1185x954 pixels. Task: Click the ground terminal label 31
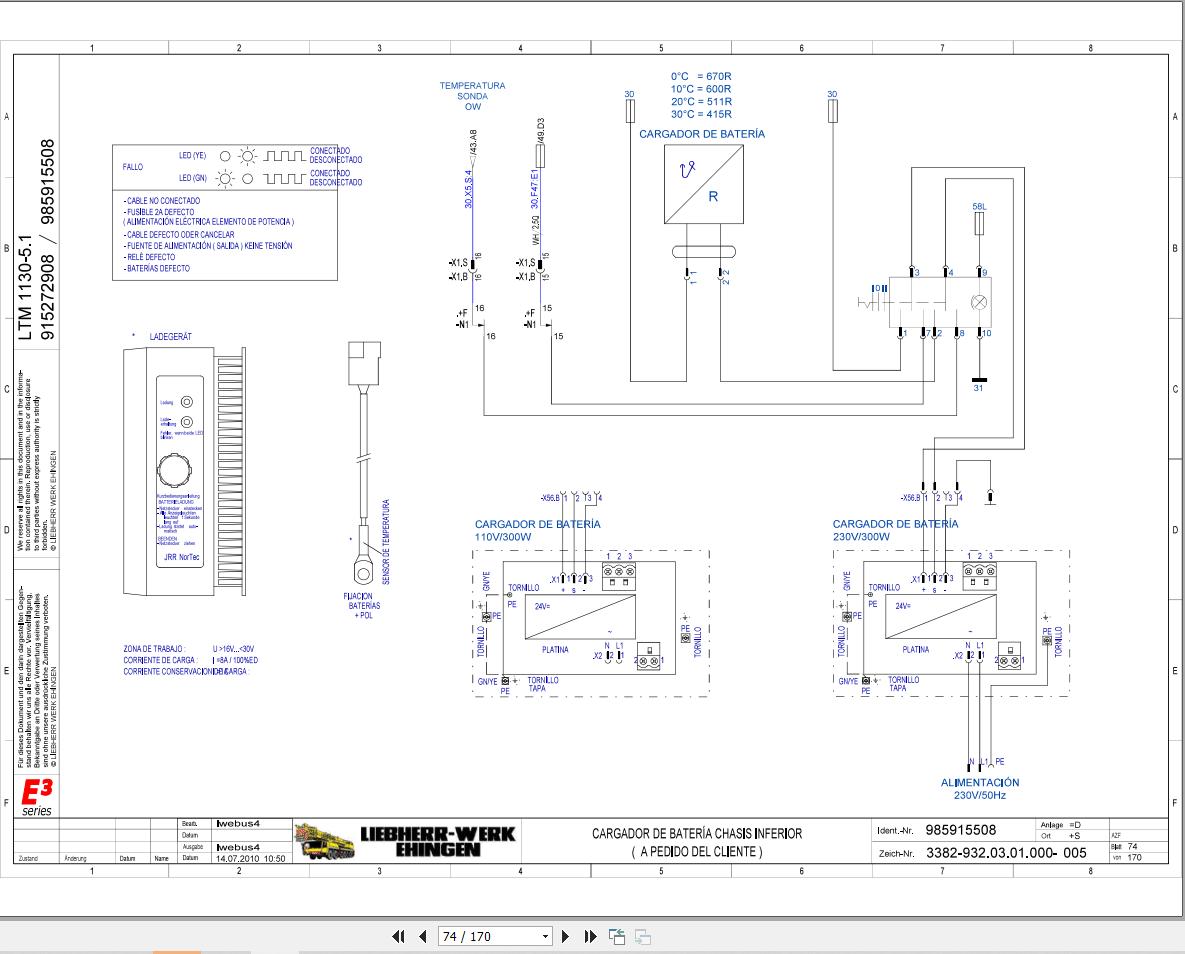click(979, 388)
